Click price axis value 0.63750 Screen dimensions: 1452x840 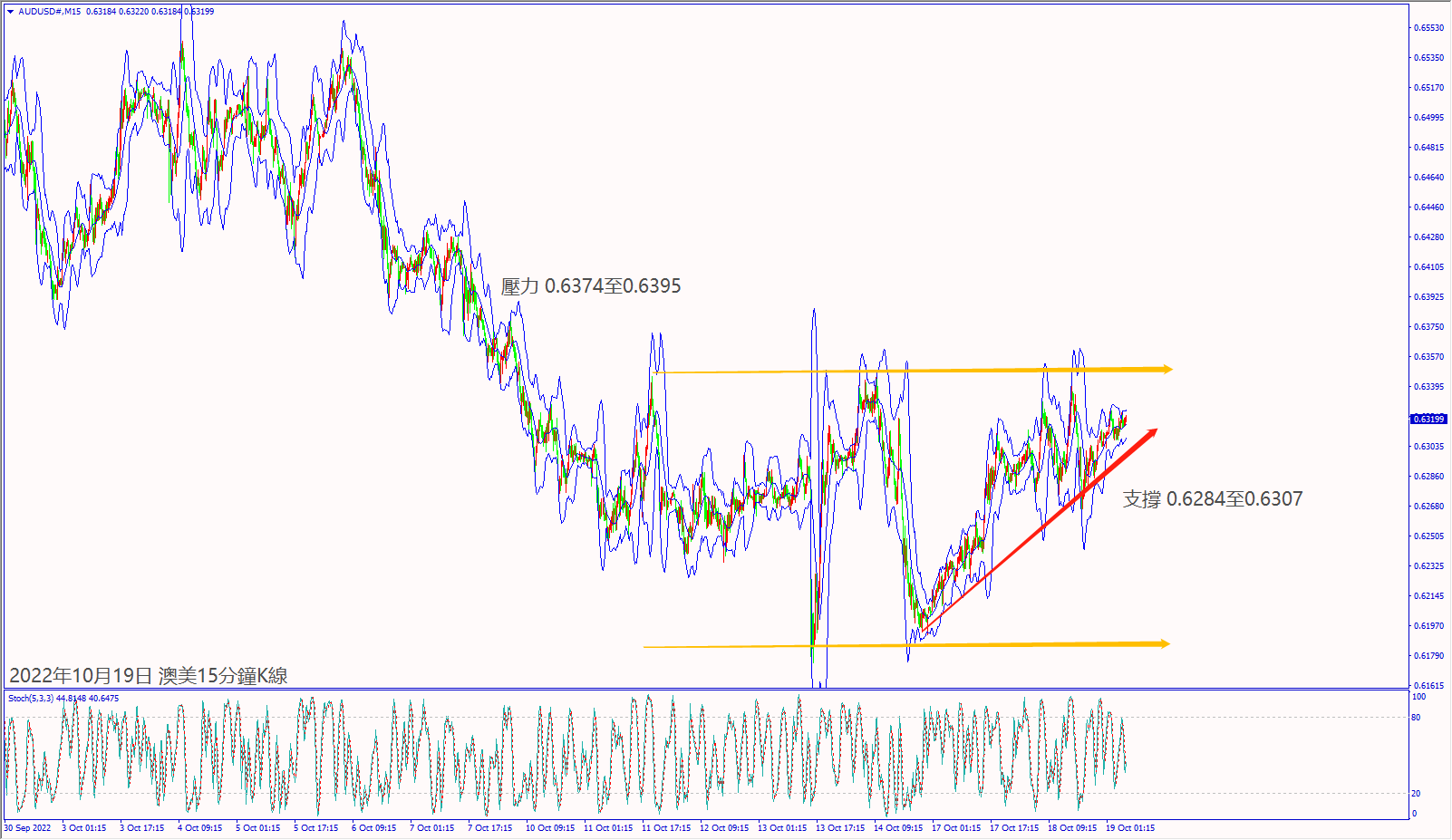[1429, 327]
